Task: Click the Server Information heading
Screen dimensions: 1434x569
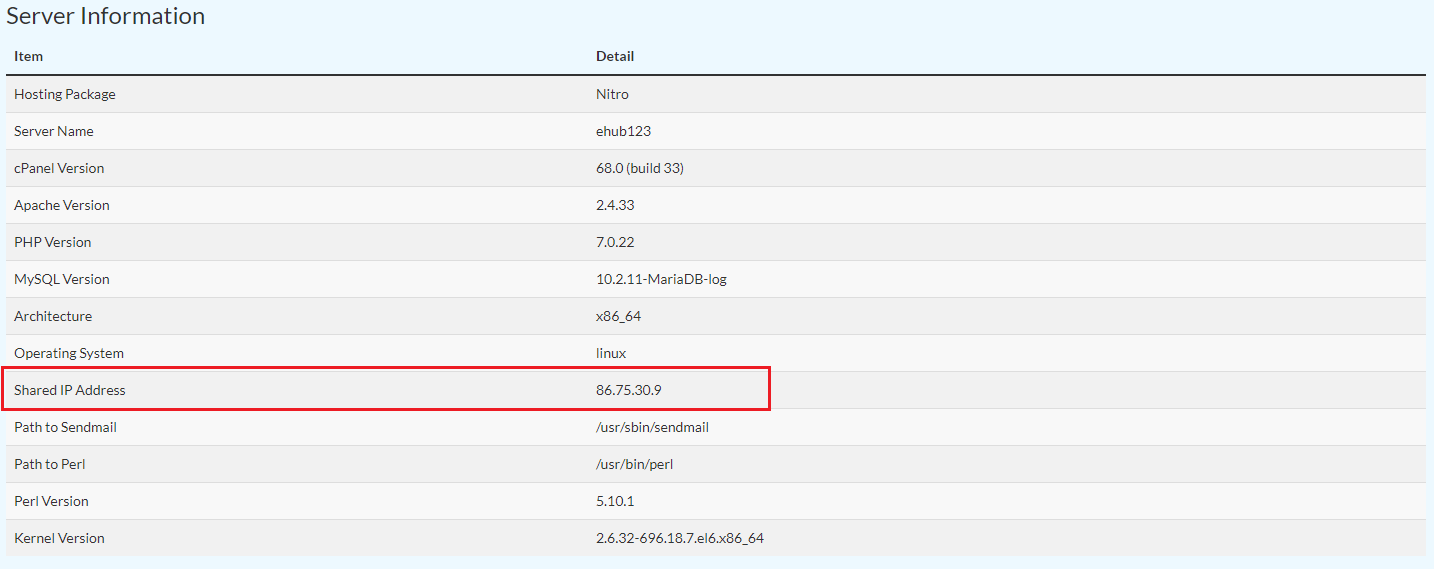Action: coord(105,16)
